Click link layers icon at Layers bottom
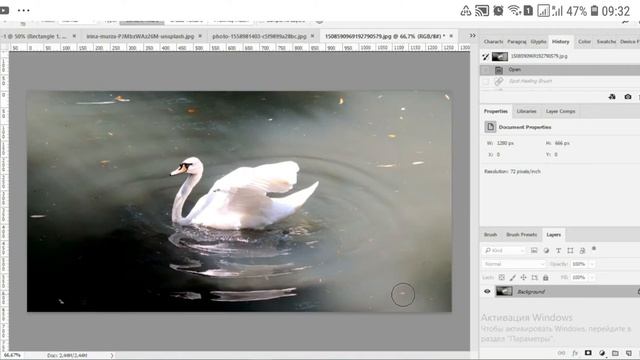This screenshot has width=640, height=360. (x=562, y=353)
